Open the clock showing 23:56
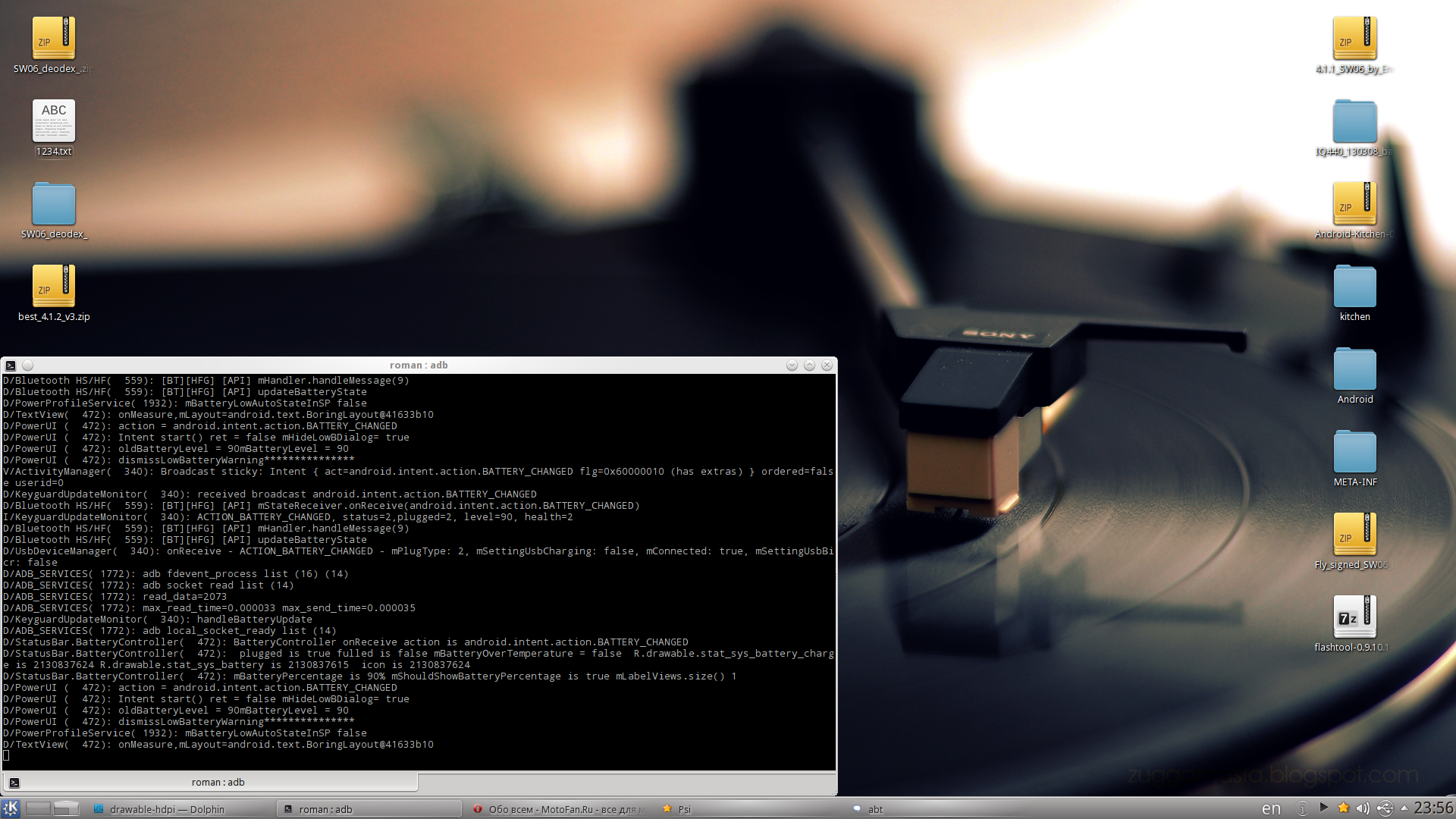This screenshot has height=819, width=1456. (x=1433, y=808)
